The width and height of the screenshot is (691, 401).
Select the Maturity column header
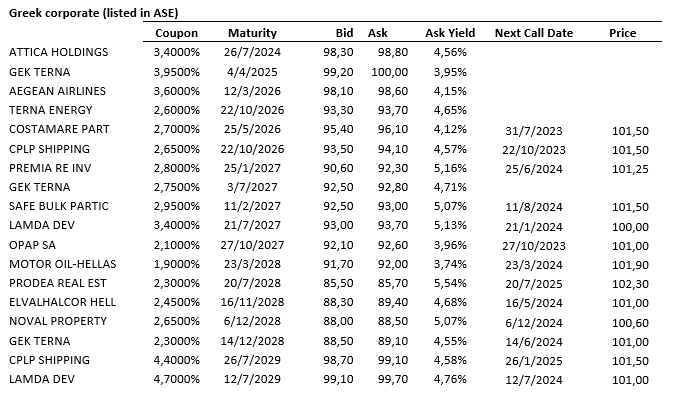pos(252,33)
